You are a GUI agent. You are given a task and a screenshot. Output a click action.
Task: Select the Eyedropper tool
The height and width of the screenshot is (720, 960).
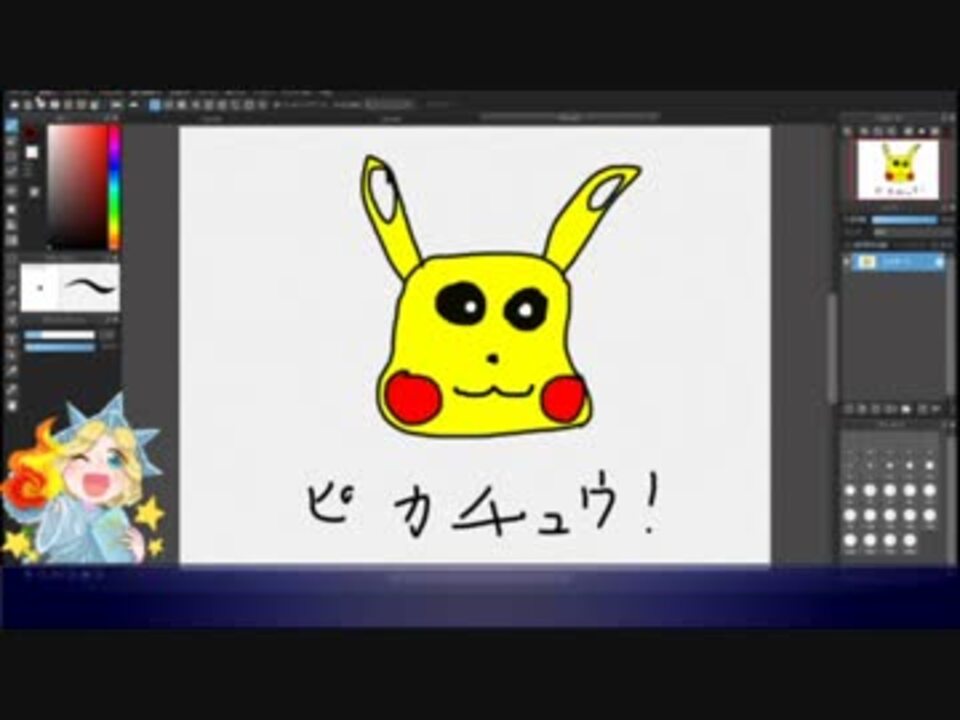[12, 390]
